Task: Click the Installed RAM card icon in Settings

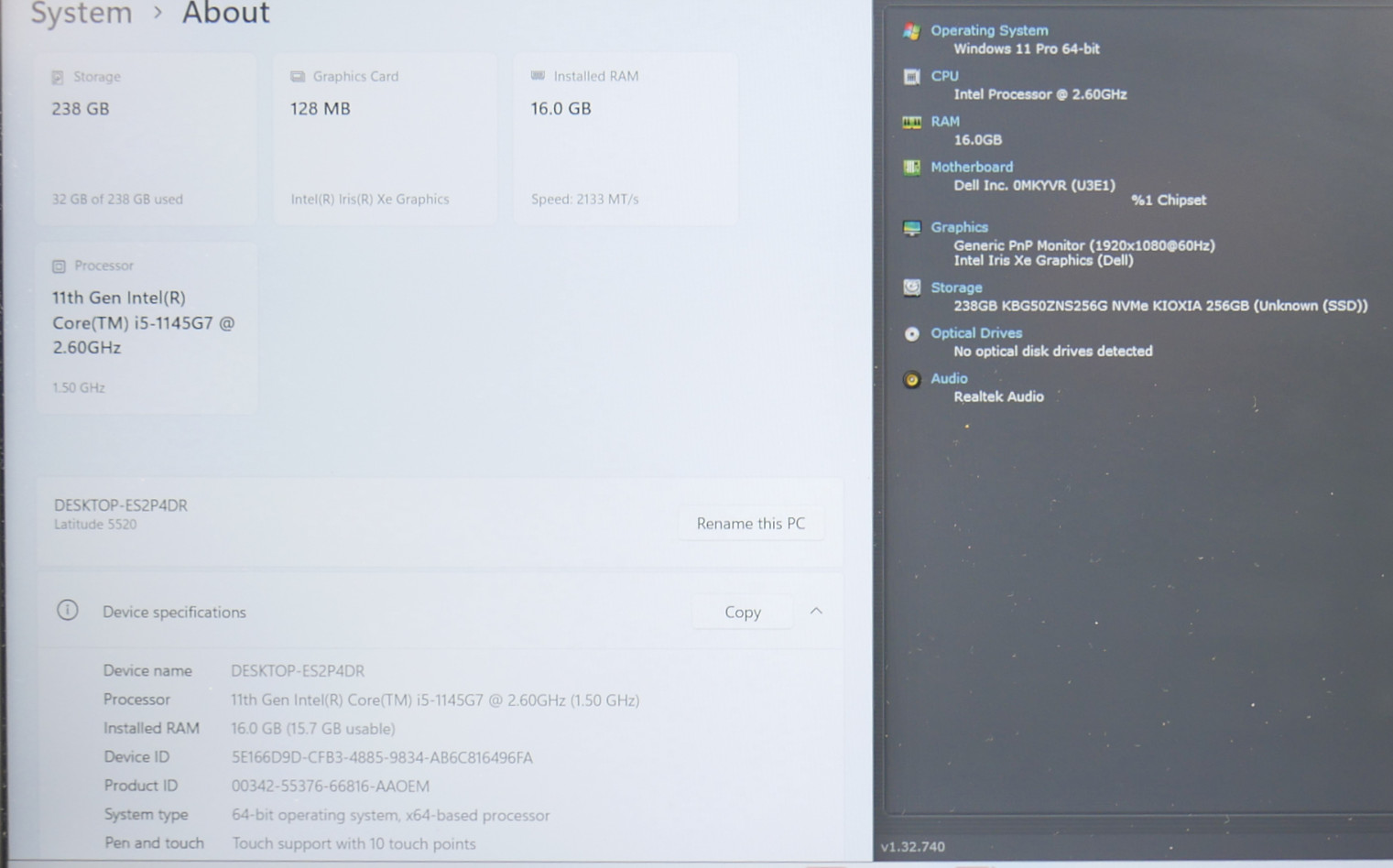Action: pos(538,76)
